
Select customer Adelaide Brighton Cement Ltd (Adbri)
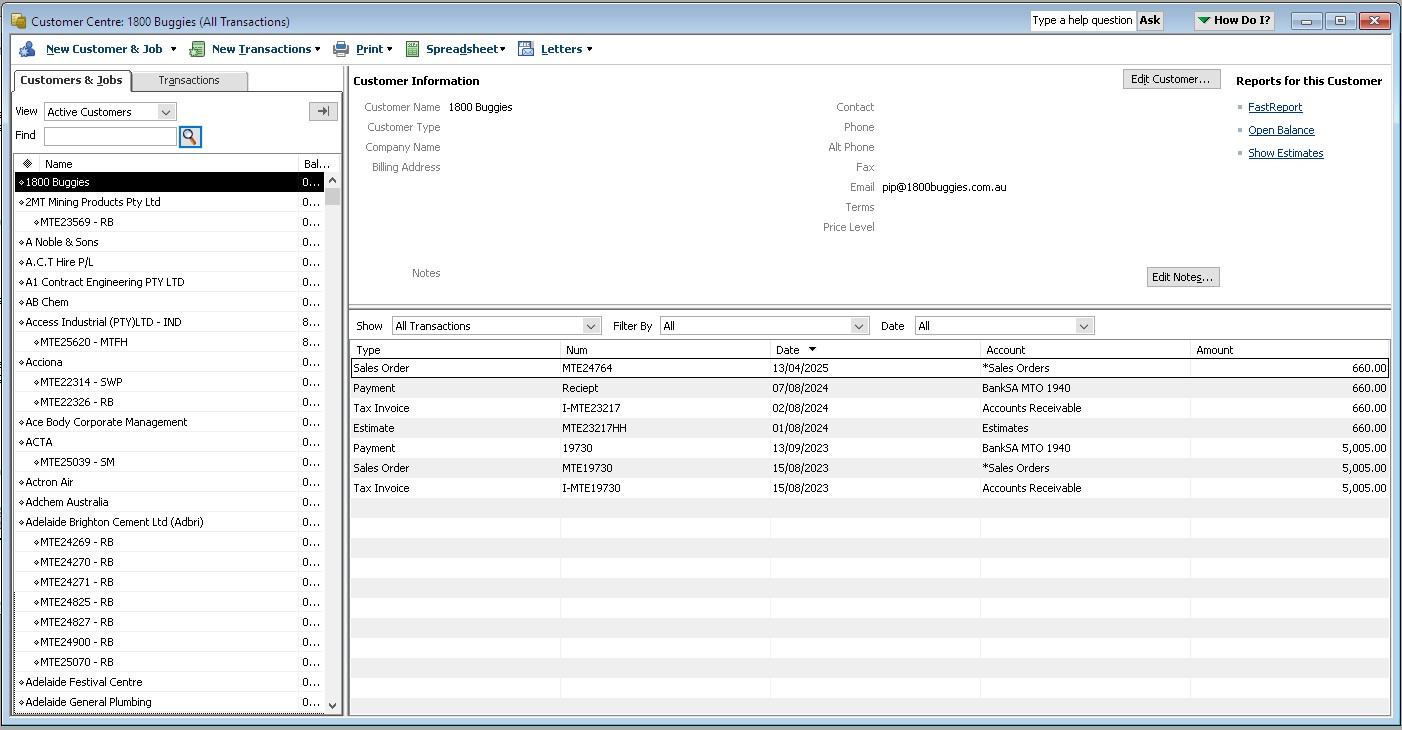pyautogui.click(x=169, y=522)
